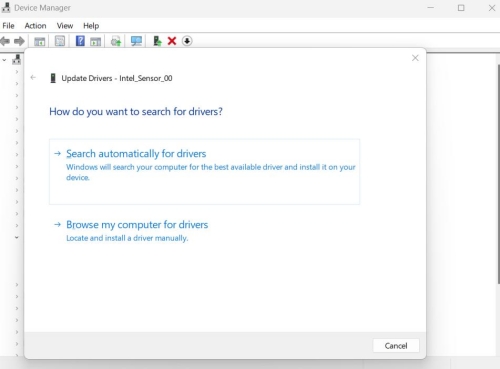
Task: Click the Forward arrow in Device Manager toolbar
Action: coord(19,41)
